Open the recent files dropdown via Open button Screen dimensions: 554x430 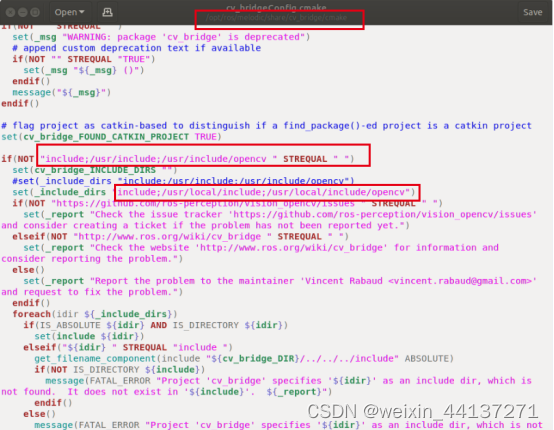(70, 12)
